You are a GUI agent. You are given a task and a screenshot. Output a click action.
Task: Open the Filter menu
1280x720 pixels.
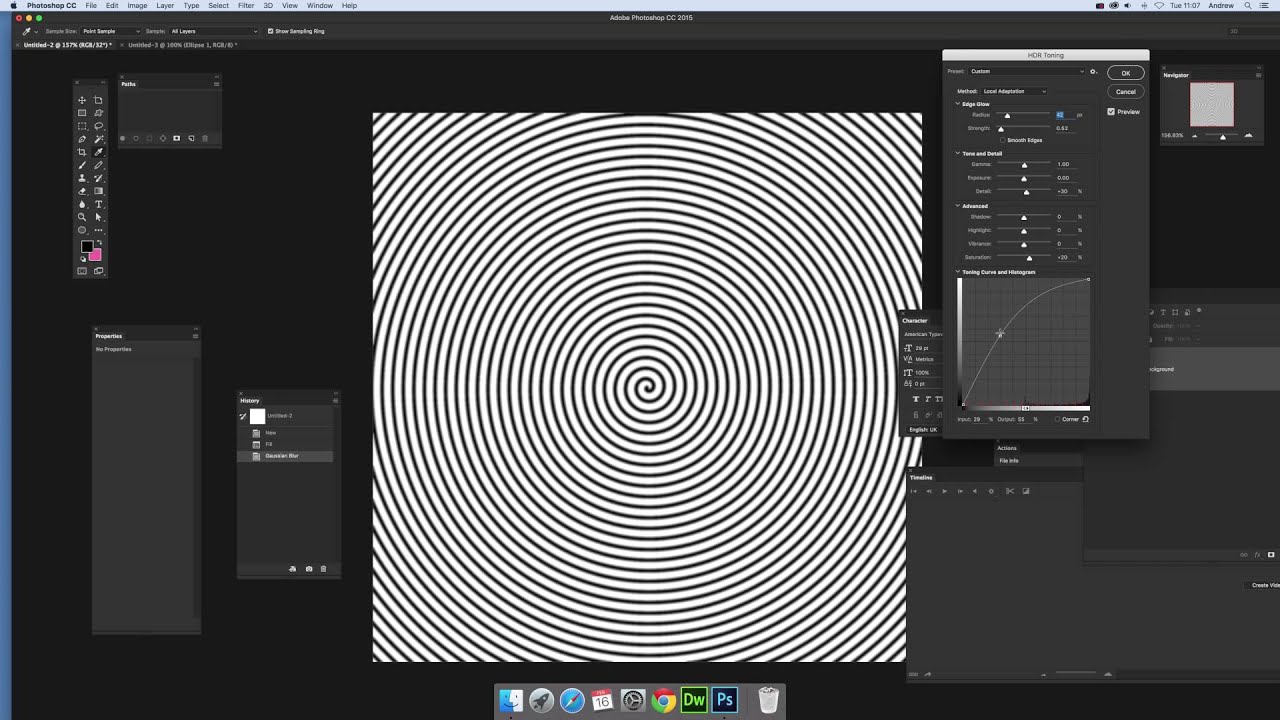pyautogui.click(x=246, y=6)
